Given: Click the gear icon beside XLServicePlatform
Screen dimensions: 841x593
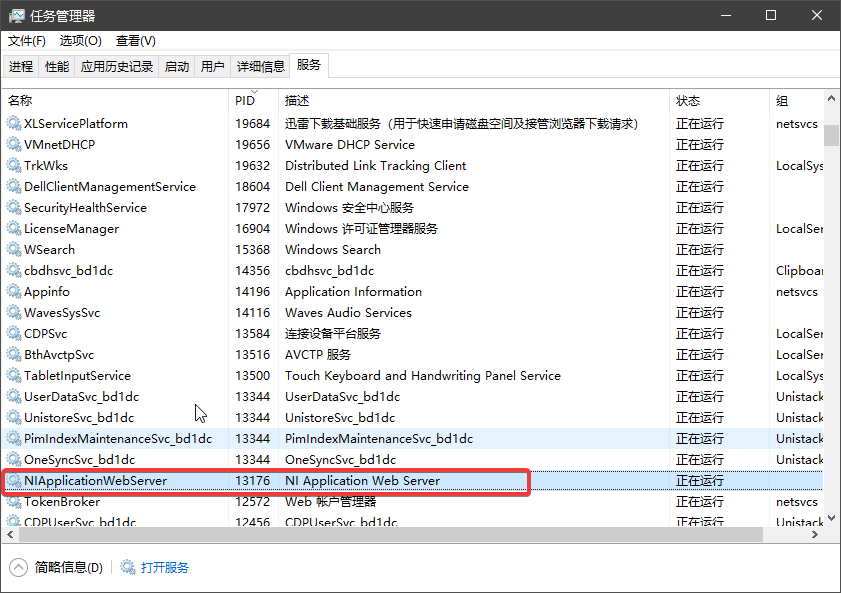Looking at the screenshot, I should (14, 124).
